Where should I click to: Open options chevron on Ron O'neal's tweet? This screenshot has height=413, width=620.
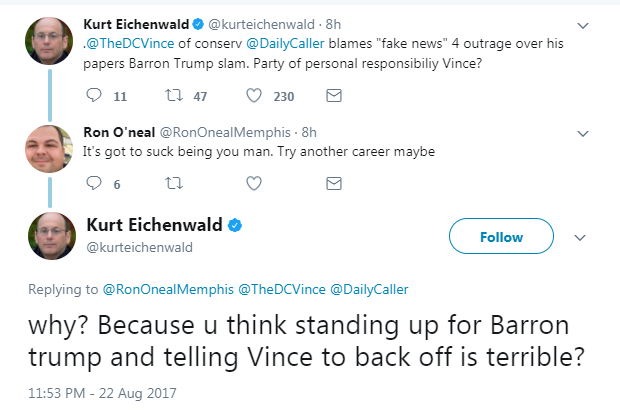click(x=583, y=134)
